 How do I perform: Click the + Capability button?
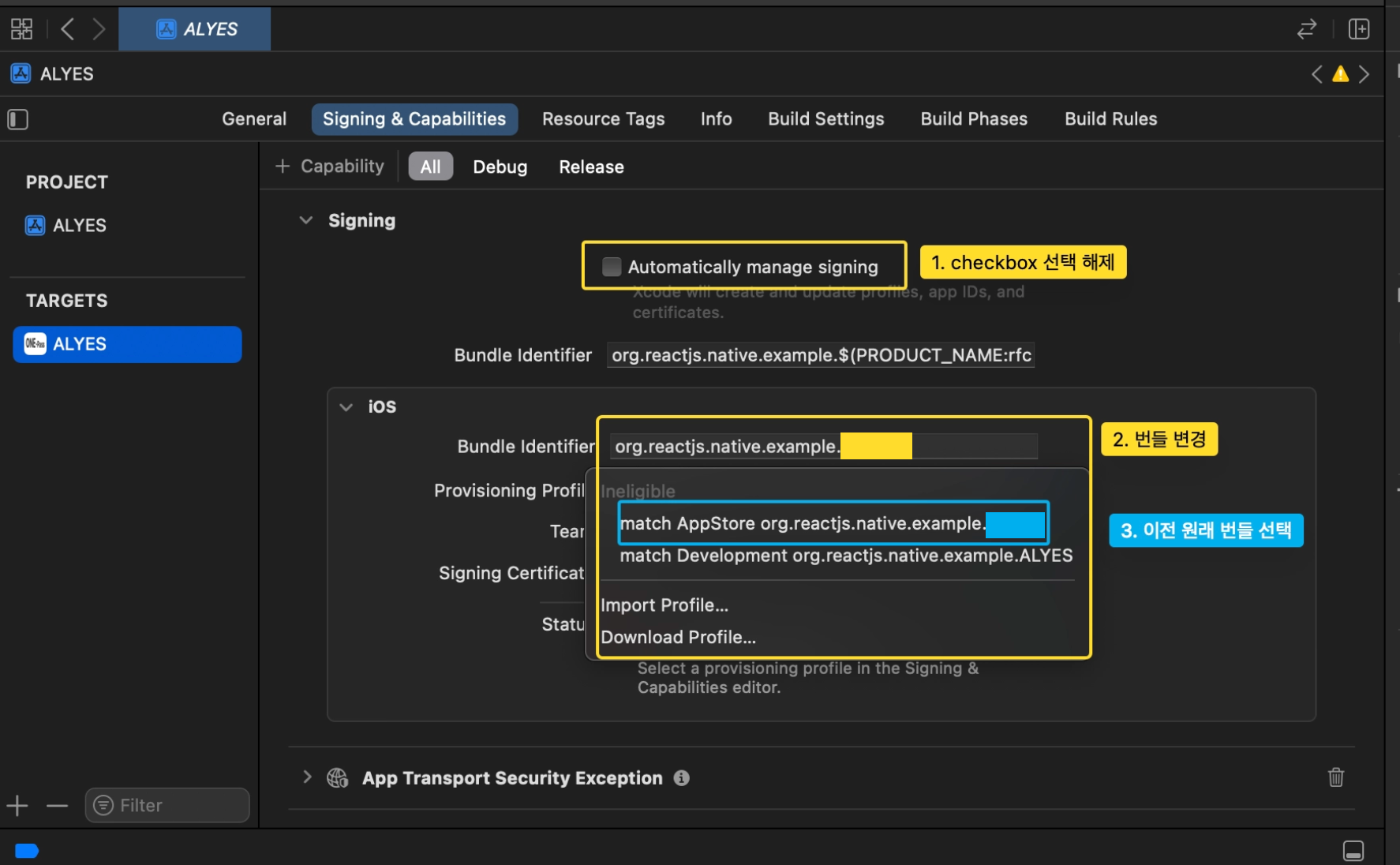(x=330, y=167)
